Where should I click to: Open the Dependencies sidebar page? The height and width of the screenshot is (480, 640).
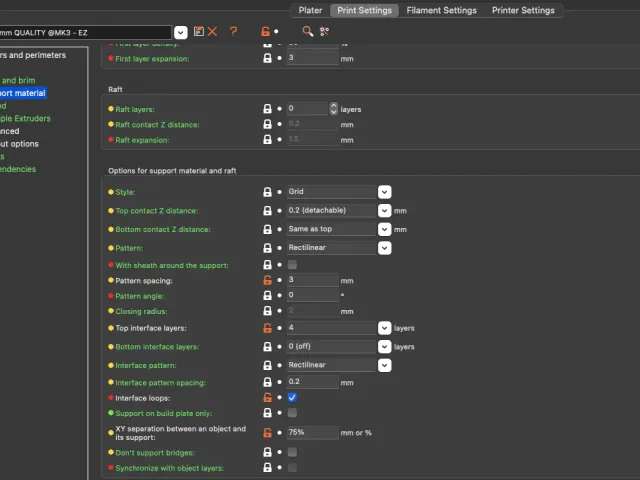coord(18,169)
